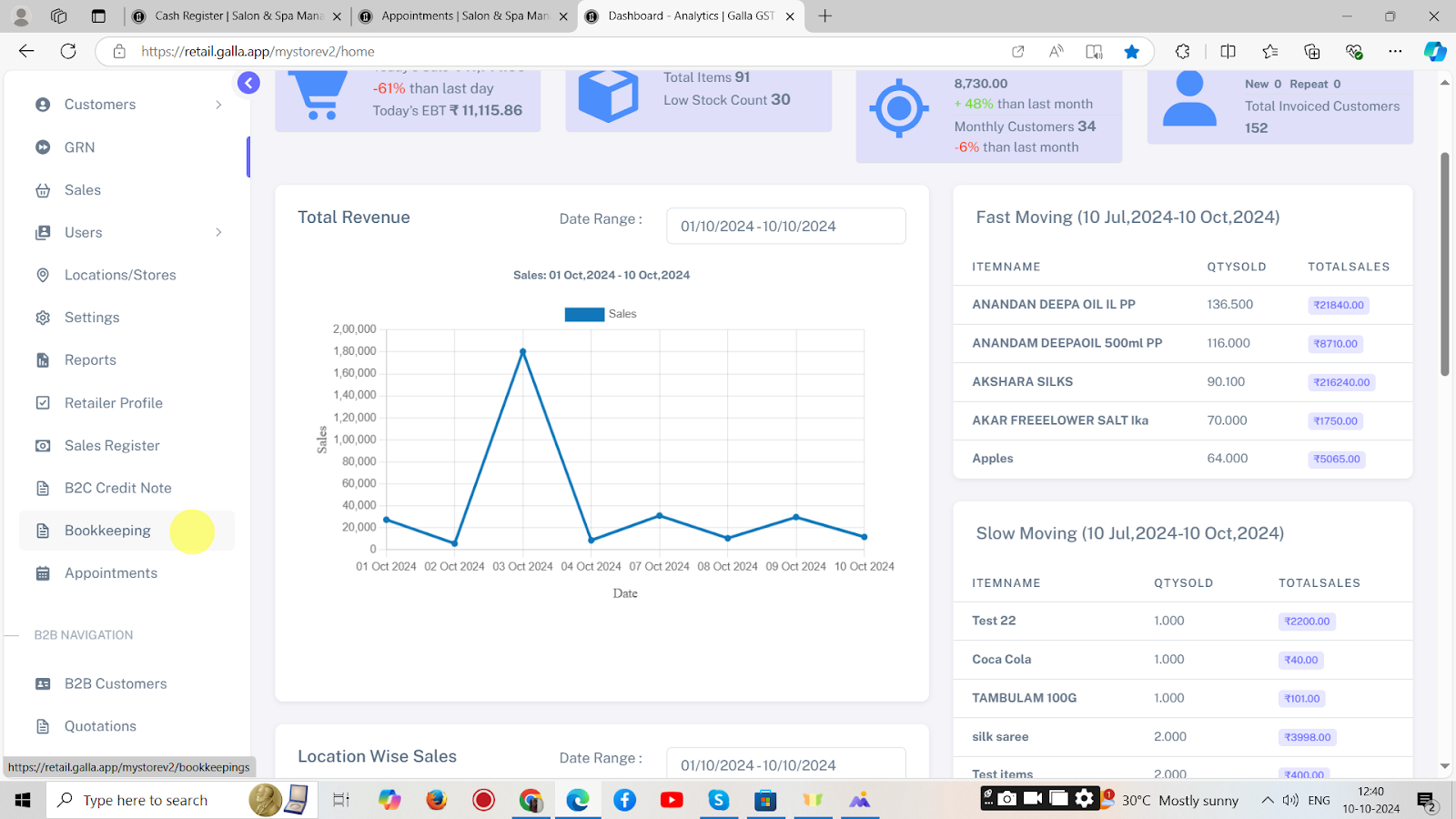Click the GRN sidebar icon
Image resolution: width=1456 pixels, height=819 pixels.
[x=43, y=147]
